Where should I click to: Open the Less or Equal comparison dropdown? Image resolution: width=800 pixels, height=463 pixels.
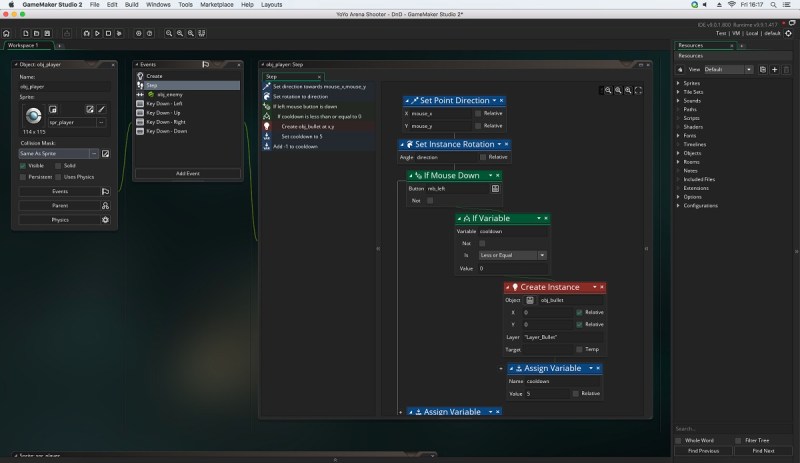click(x=513, y=255)
